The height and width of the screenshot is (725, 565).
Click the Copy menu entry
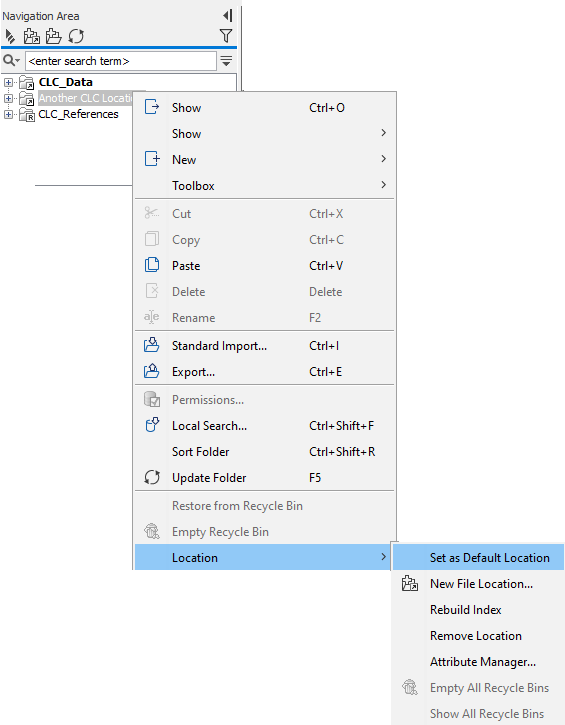[264, 240]
